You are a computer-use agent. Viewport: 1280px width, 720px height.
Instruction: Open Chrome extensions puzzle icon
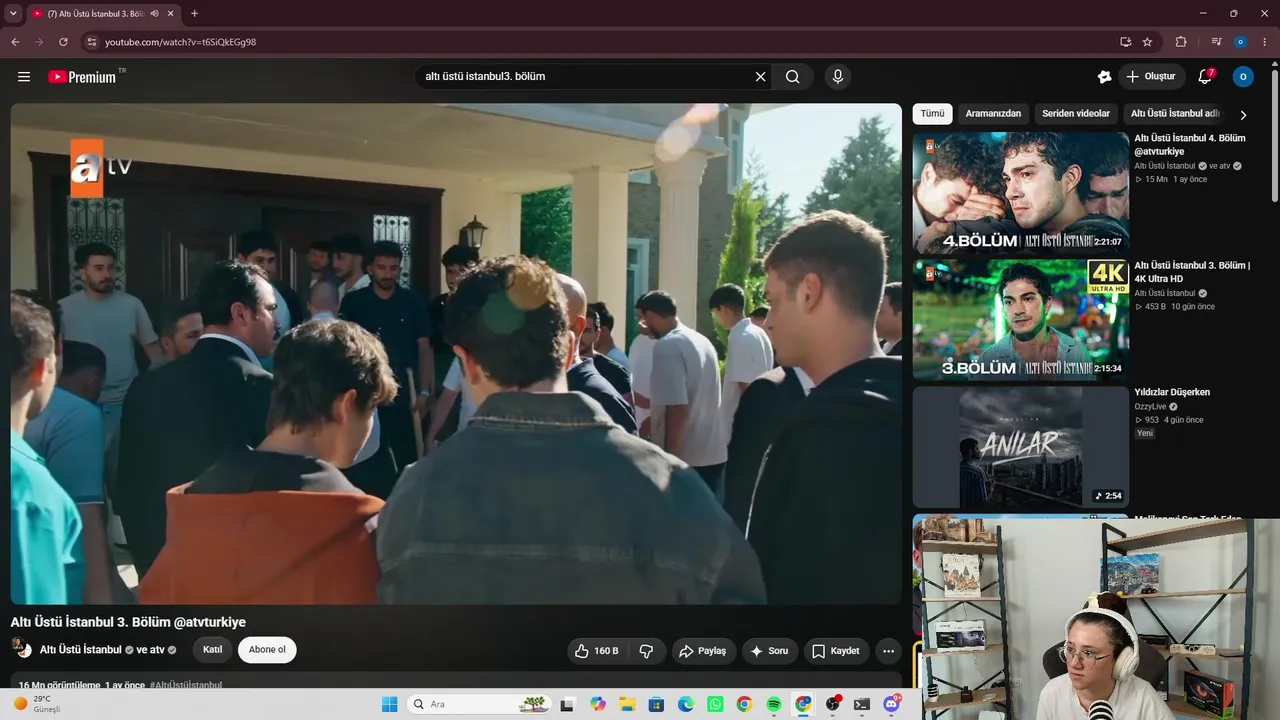pos(1181,42)
